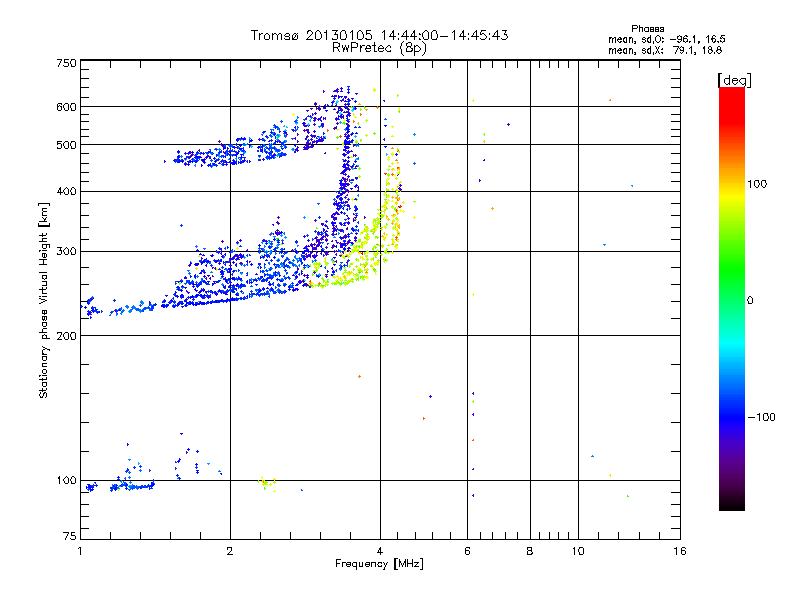This screenshot has height=600, width=800.
Task: Click the y-axis tick label '750'
Action: 66,63
